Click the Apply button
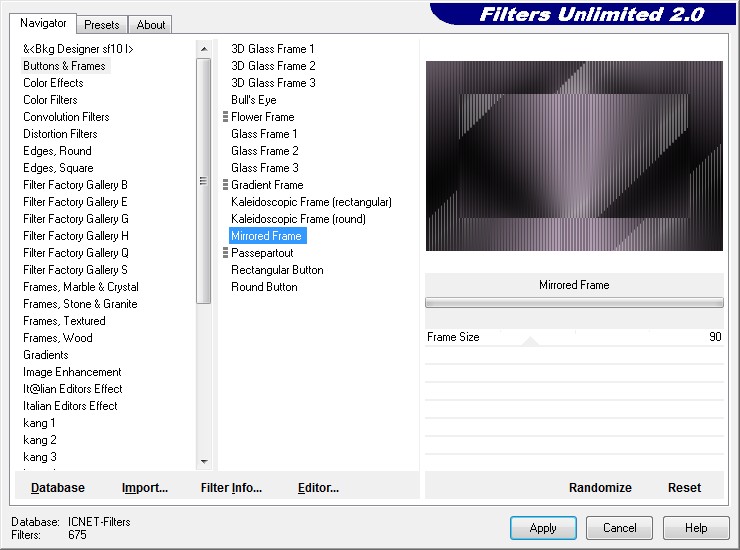 point(543,527)
